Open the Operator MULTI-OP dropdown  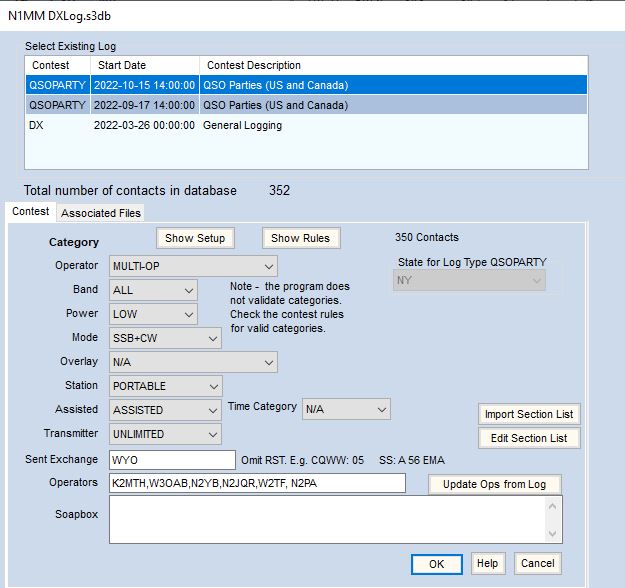pos(193,266)
